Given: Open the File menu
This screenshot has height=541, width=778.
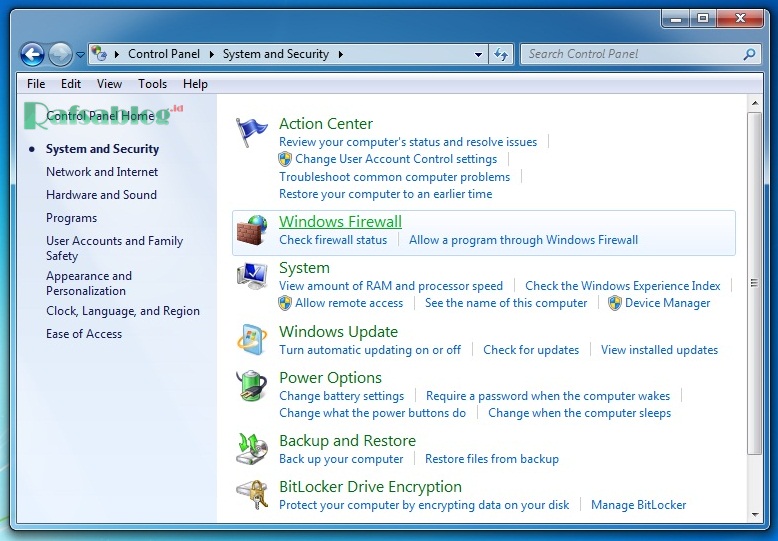Looking at the screenshot, I should pos(36,84).
